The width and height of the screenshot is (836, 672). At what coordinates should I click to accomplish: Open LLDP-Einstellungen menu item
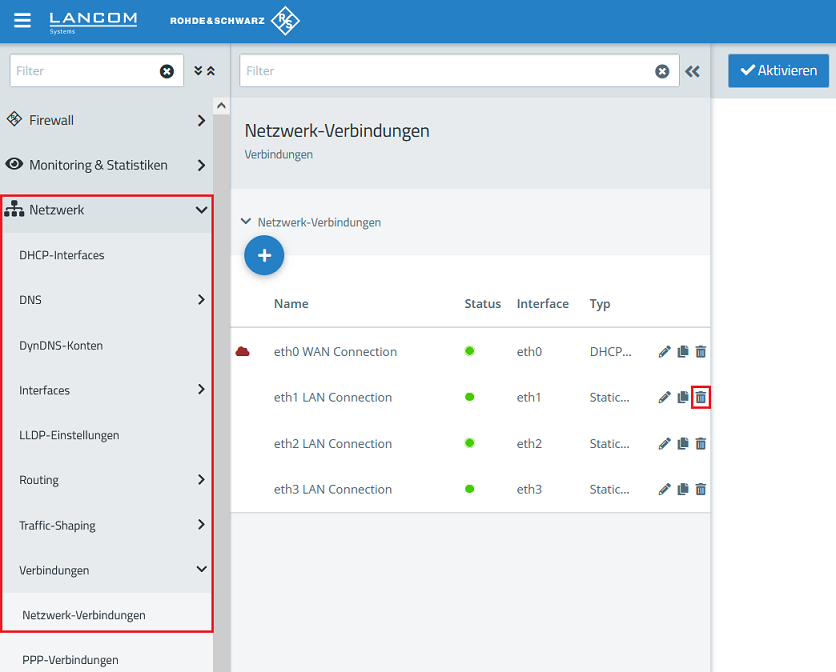pyautogui.click(x=69, y=435)
